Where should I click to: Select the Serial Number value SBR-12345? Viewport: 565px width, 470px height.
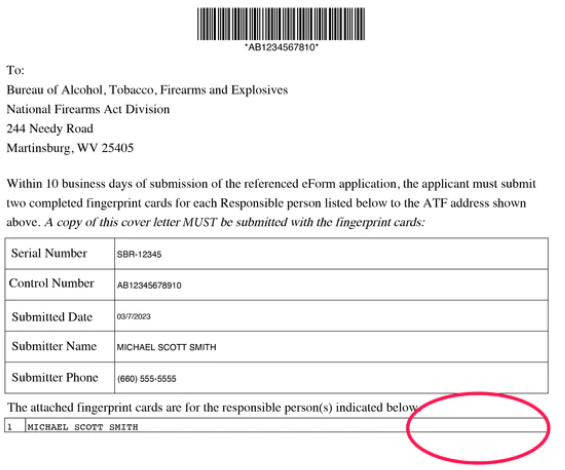139,254
